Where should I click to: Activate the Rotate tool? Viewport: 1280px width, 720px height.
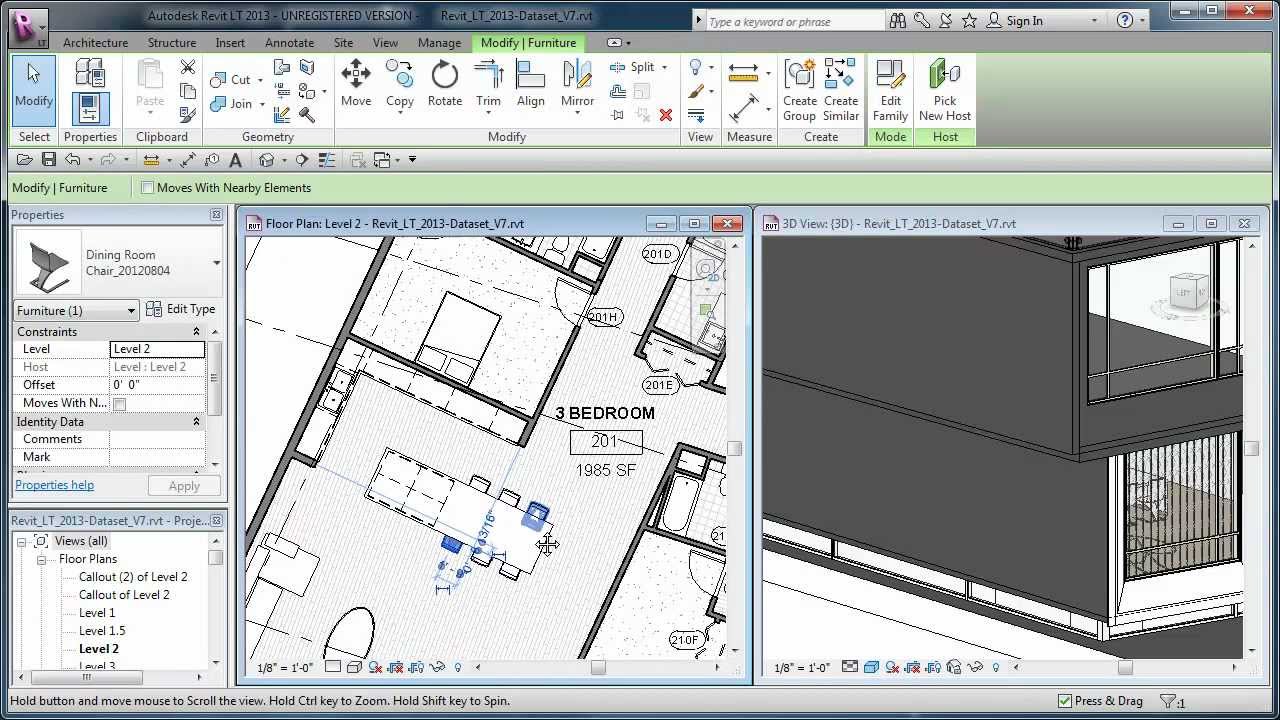(x=444, y=88)
